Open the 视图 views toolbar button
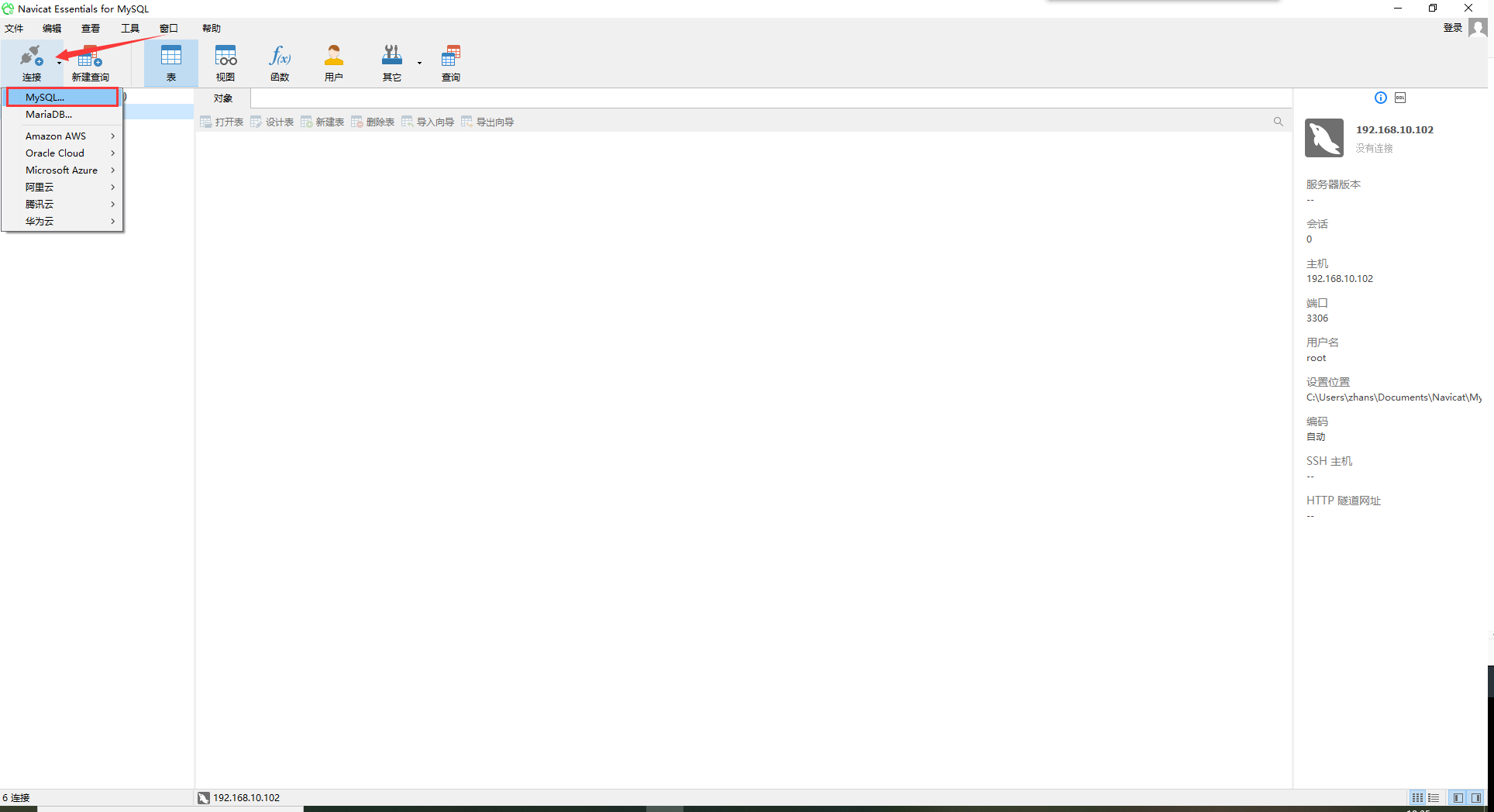 tap(225, 63)
